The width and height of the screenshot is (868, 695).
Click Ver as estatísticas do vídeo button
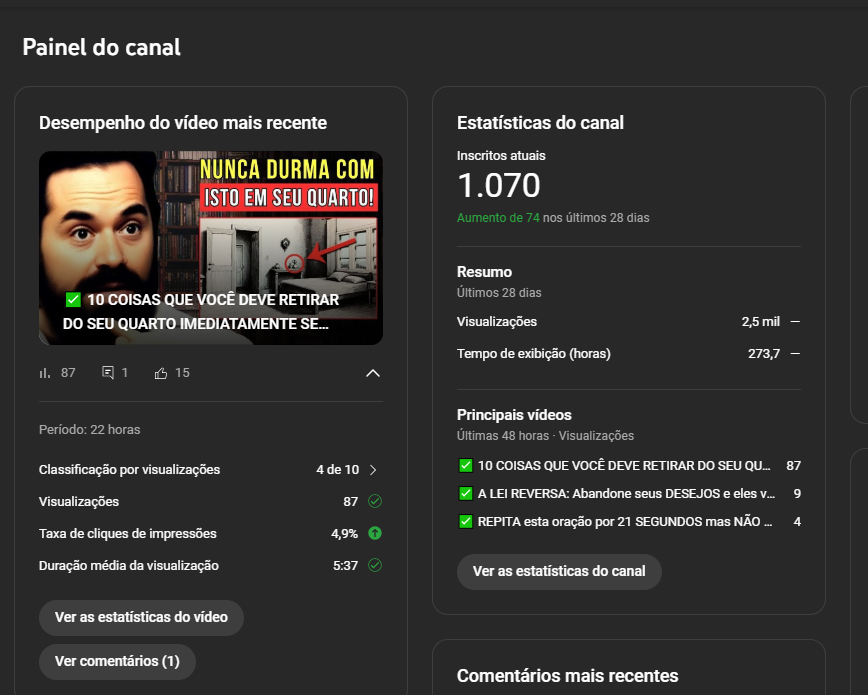(141, 617)
